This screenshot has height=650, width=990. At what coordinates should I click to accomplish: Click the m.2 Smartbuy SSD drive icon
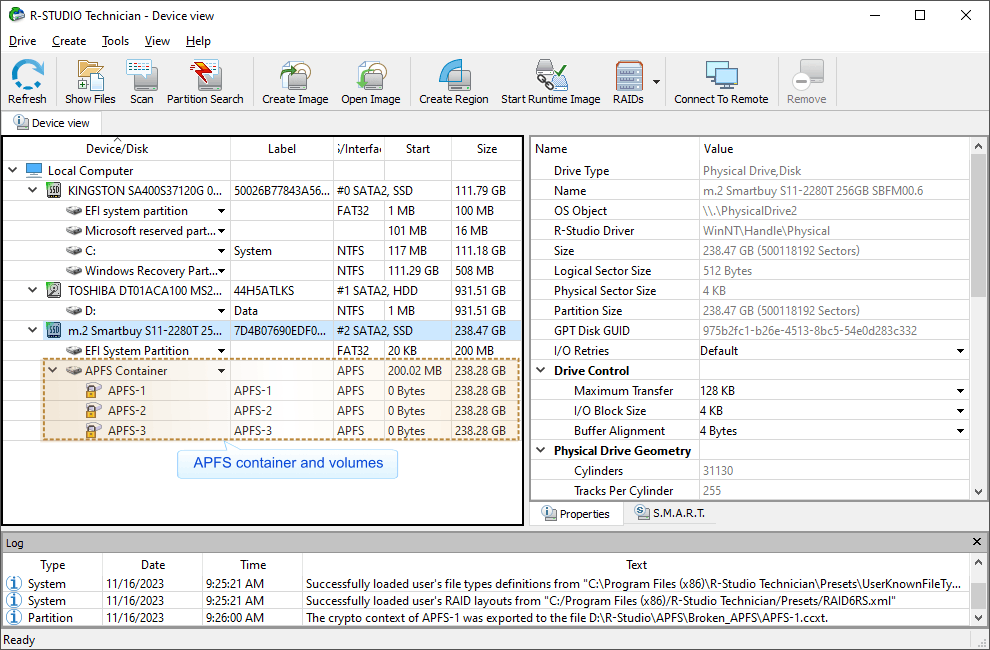[x=54, y=330]
